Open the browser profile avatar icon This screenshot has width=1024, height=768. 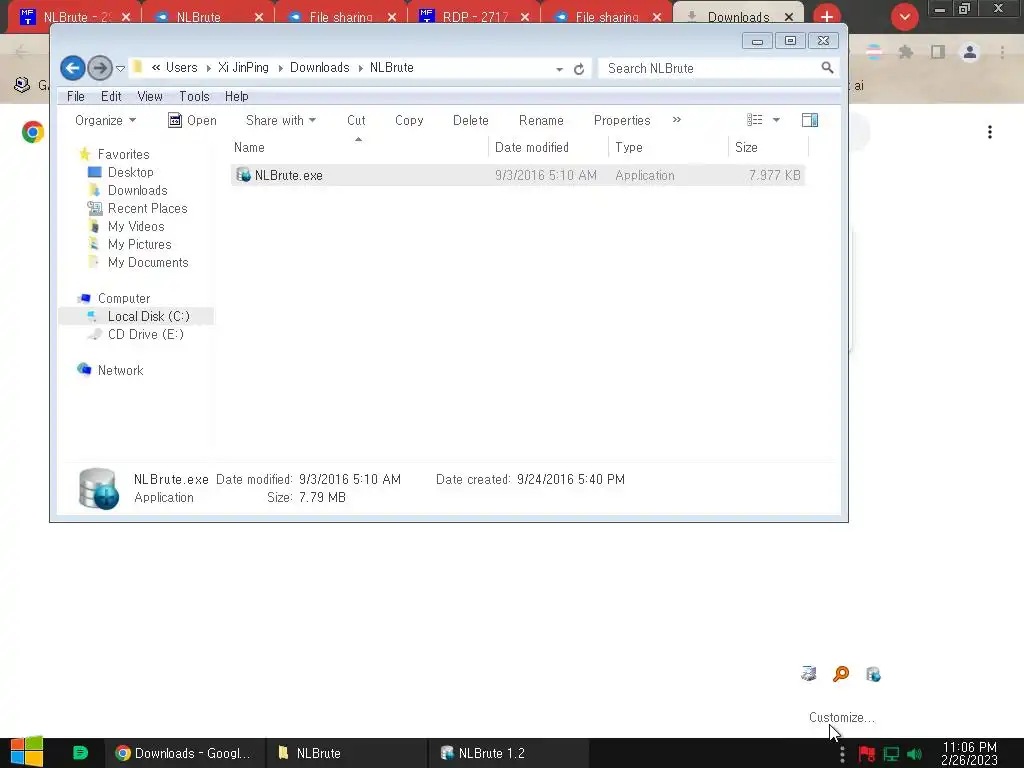[970, 52]
